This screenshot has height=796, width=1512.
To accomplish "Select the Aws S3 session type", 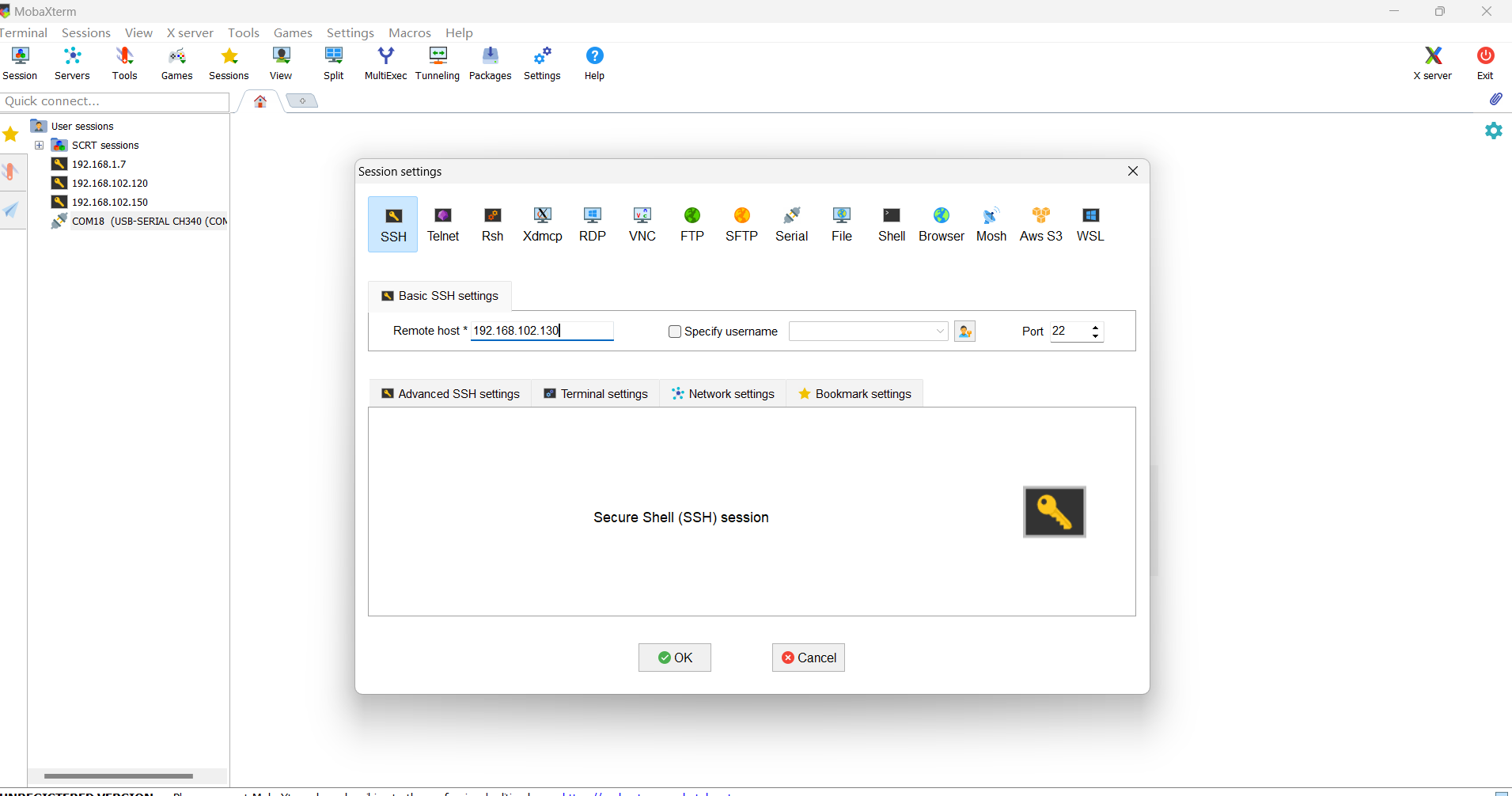I will coord(1040,224).
